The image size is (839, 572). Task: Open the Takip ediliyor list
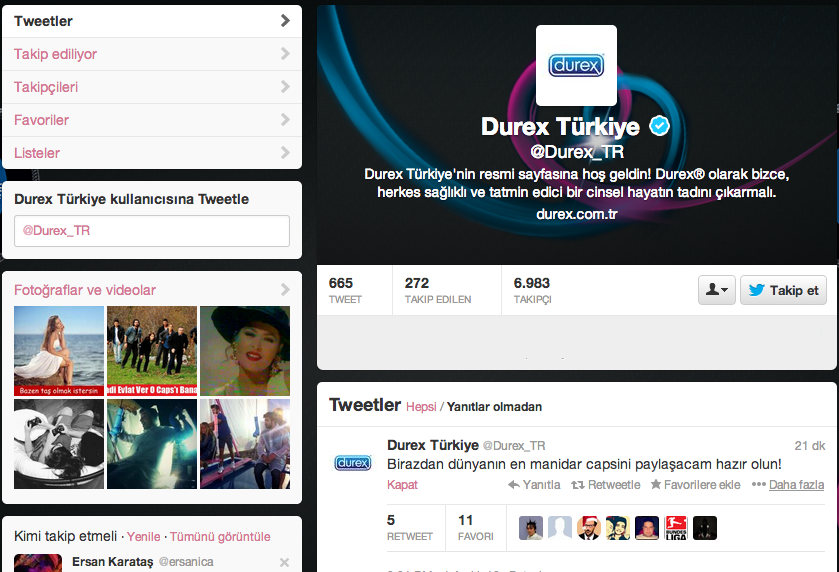tap(152, 54)
